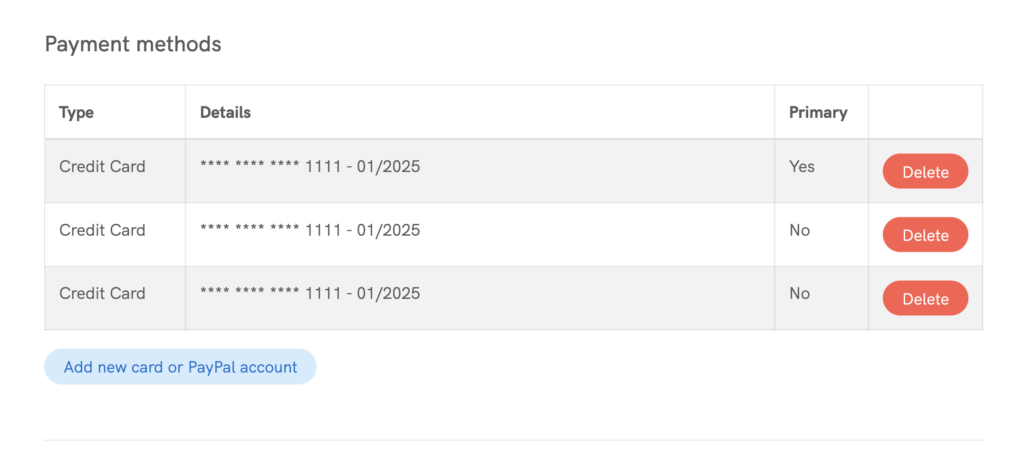
Task: Delete the primary credit card
Action: (x=925, y=171)
